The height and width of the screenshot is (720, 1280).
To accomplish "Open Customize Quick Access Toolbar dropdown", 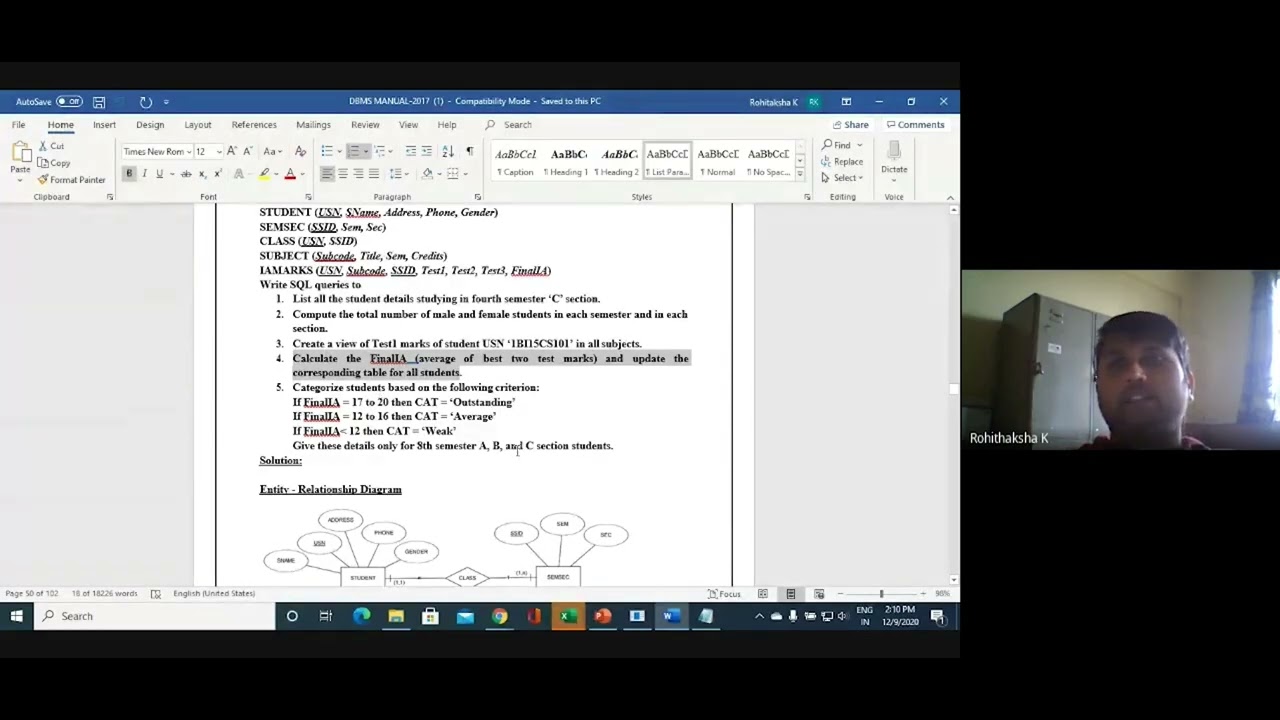I will [166, 101].
